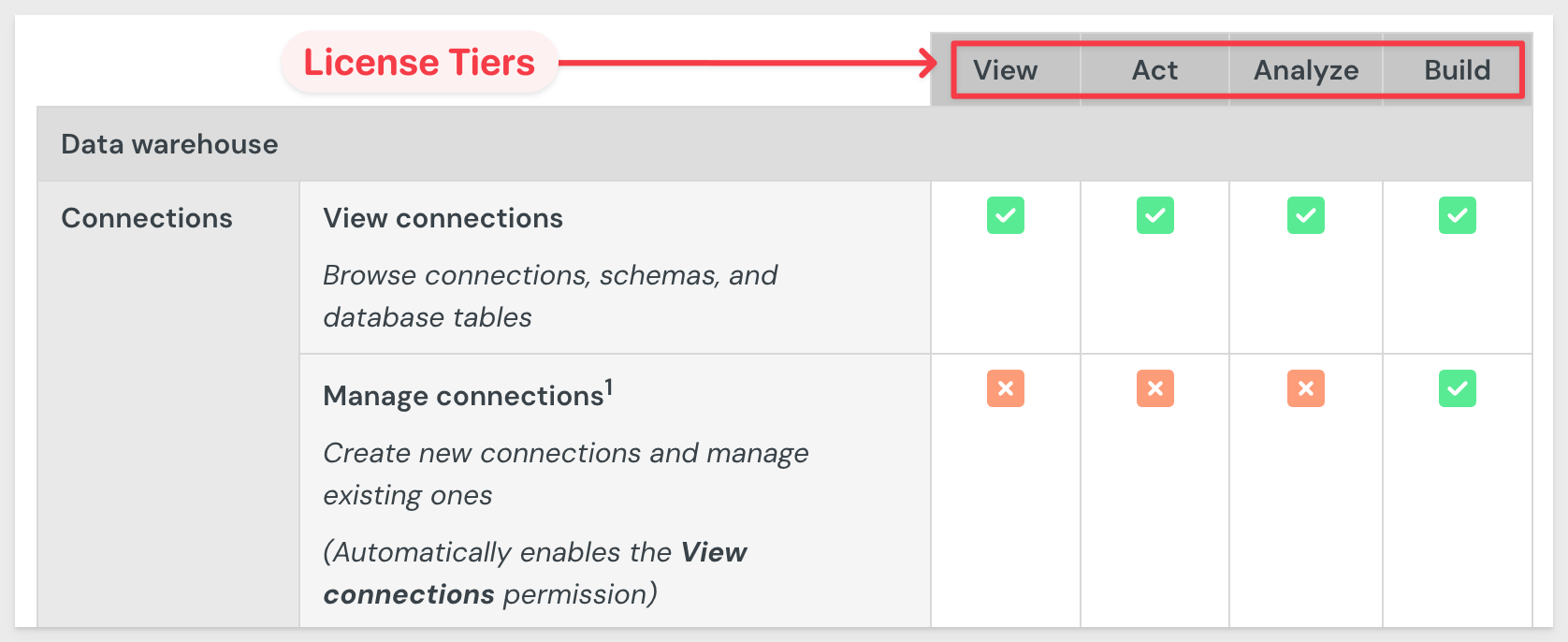Click the green check for View connections under View

[x=1006, y=215]
